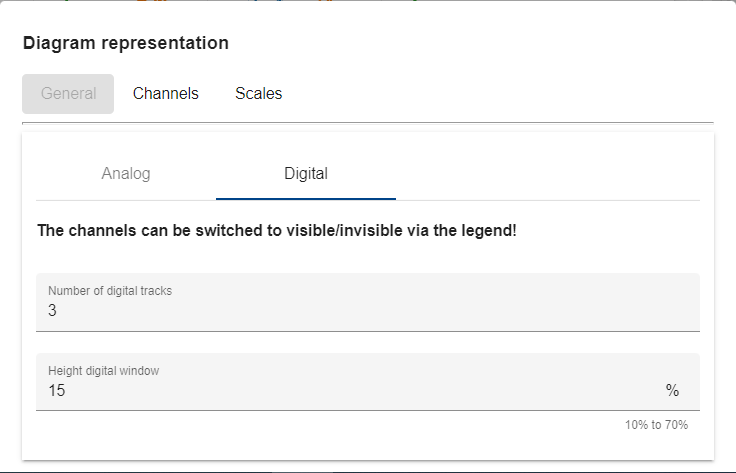
Task: Select the General tab
Action: (68, 94)
